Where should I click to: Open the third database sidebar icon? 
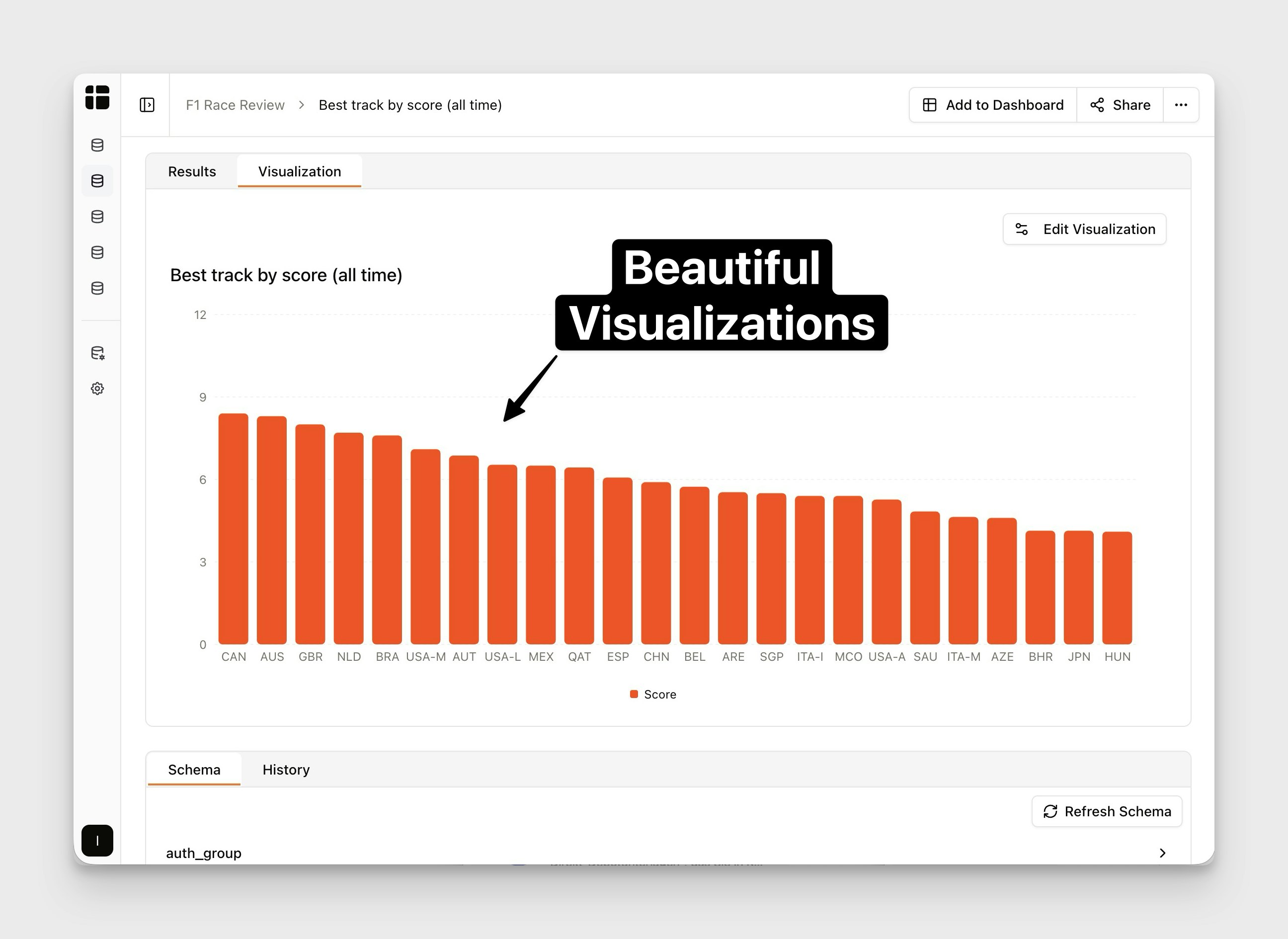pyautogui.click(x=97, y=217)
